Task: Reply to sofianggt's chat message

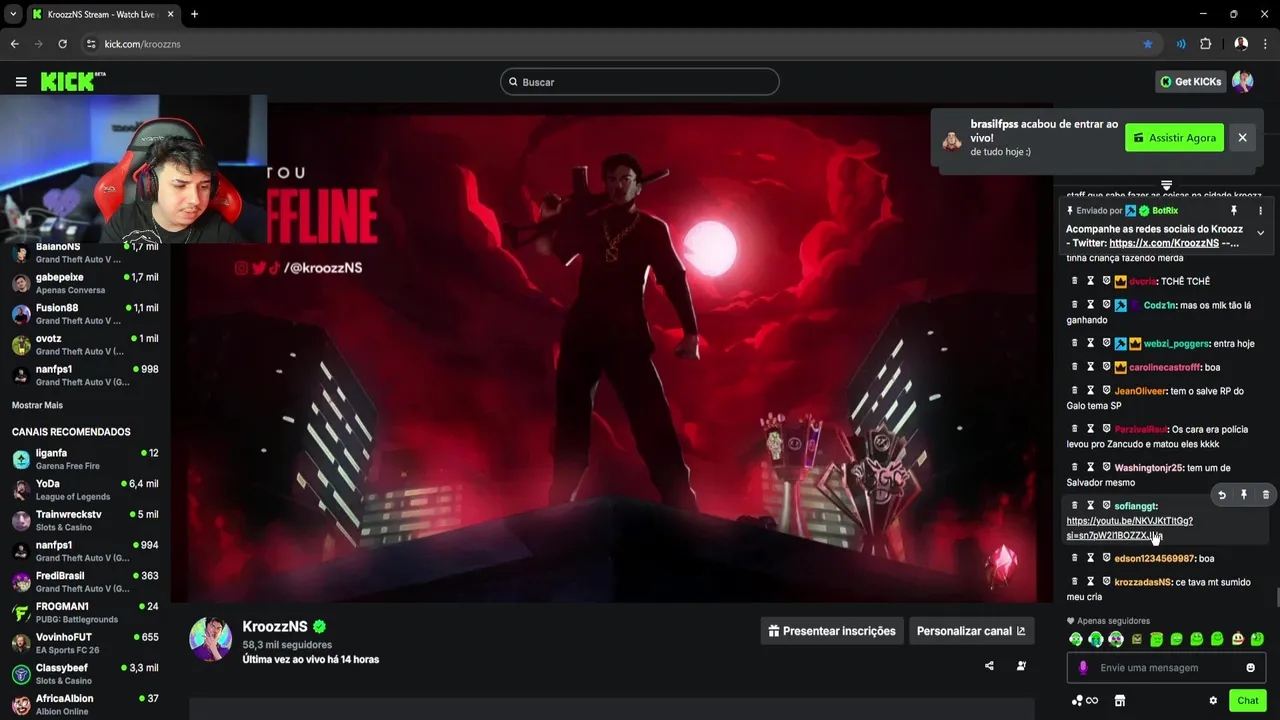Action: point(1222,495)
